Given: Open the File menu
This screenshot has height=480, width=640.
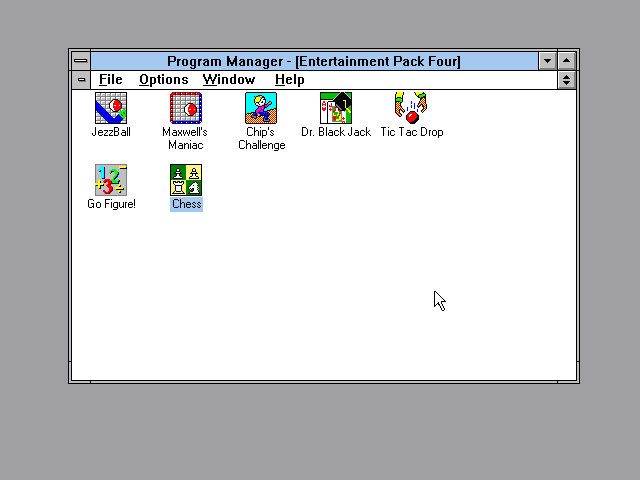Looking at the screenshot, I should [x=111, y=80].
